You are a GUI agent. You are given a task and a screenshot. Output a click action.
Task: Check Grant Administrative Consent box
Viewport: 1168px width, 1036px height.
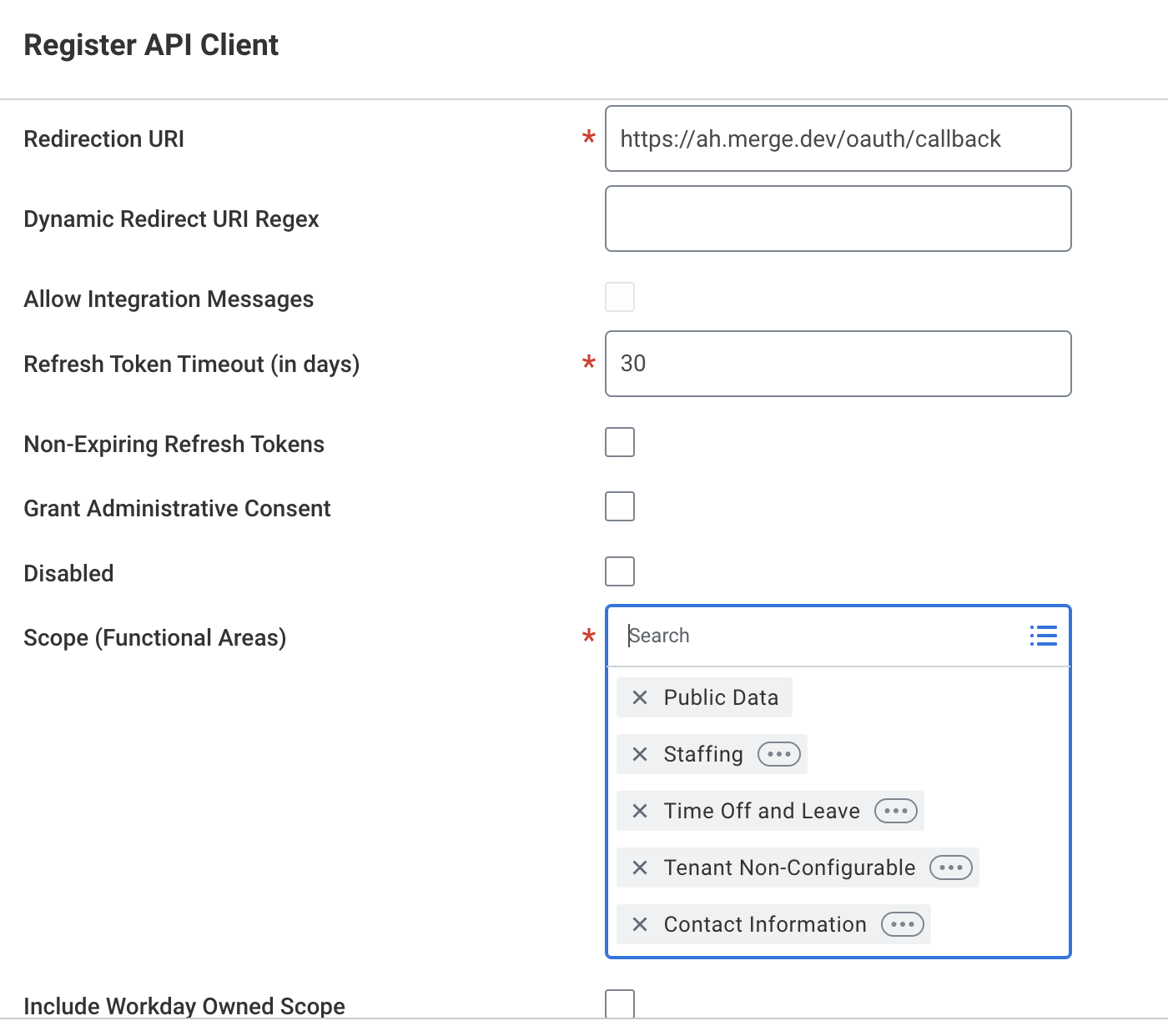point(620,506)
